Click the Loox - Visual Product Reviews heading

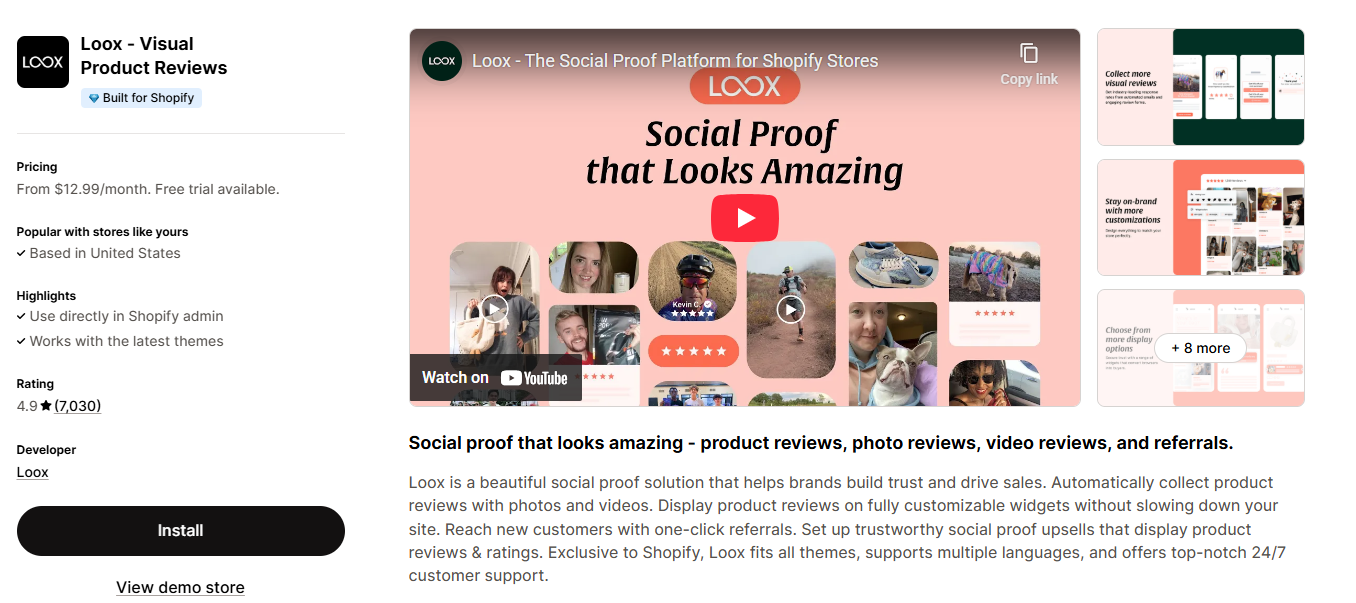pos(154,56)
